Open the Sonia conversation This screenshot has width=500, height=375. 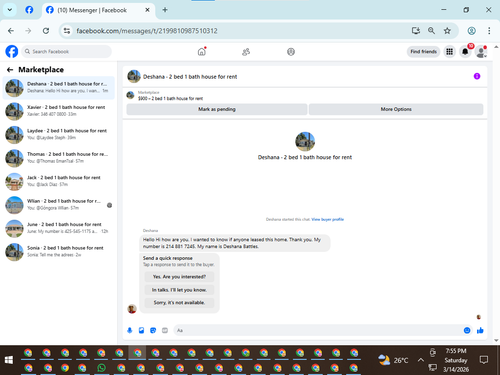tap(59, 252)
